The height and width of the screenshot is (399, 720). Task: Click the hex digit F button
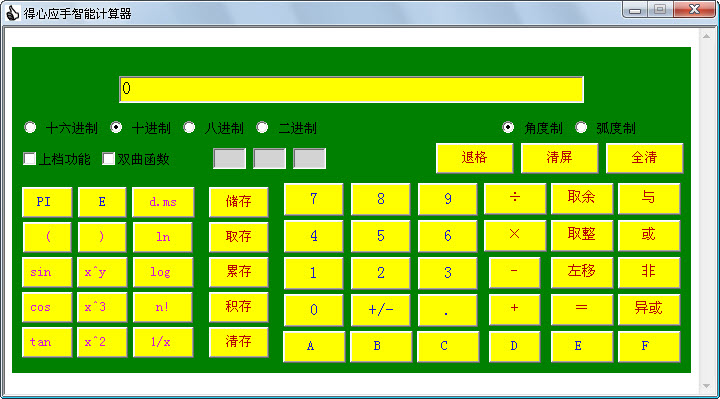coord(649,347)
